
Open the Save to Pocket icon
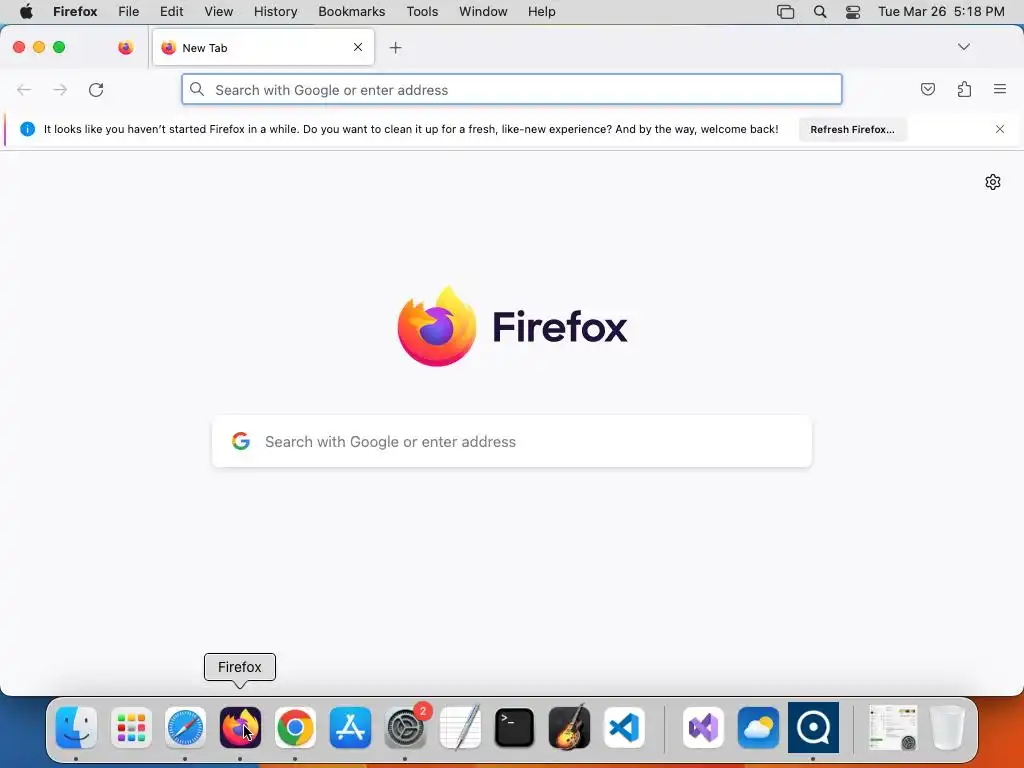(927, 89)
